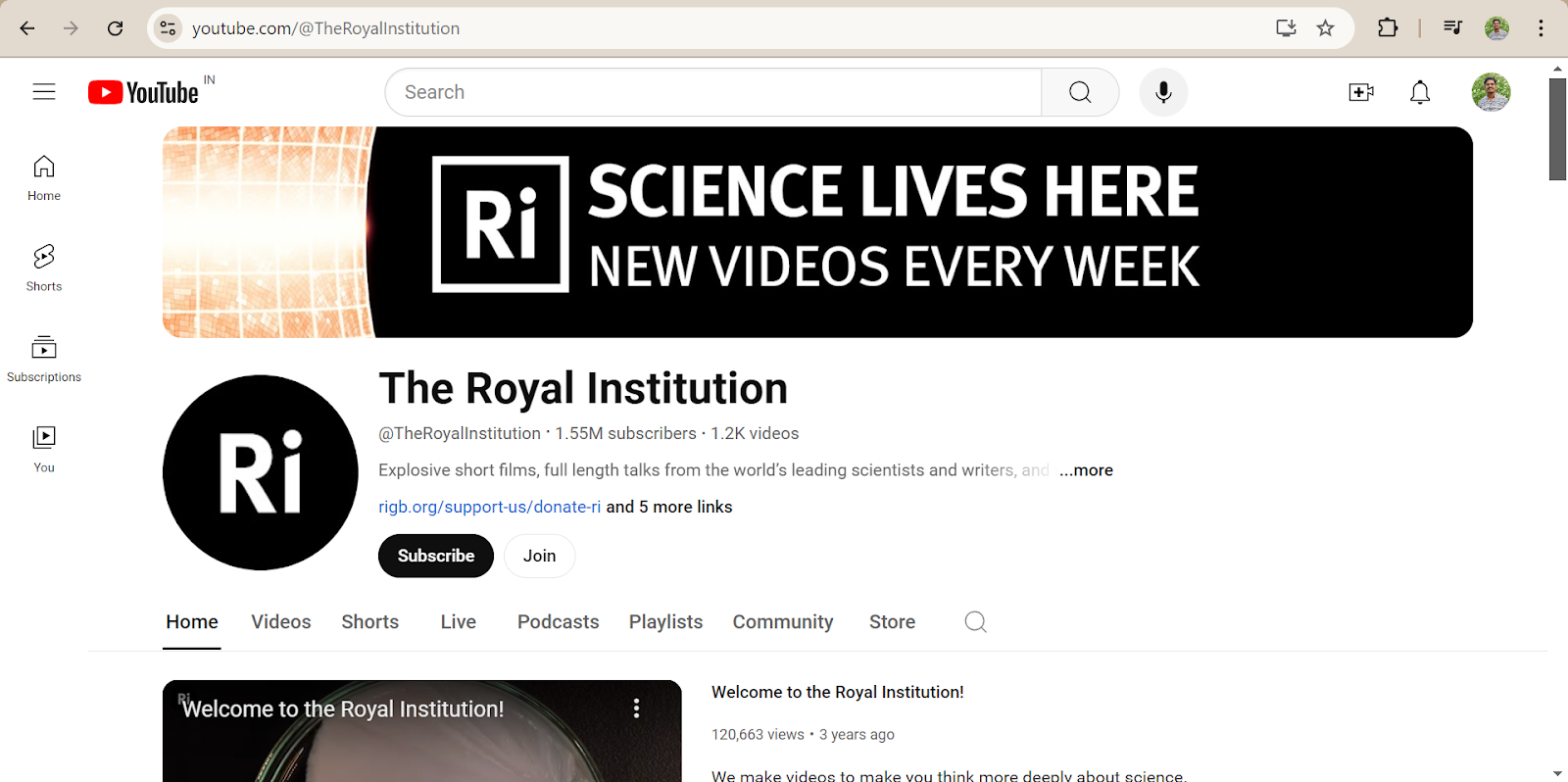Open the rigb.org/support-us/donate-ri link
Image resolution: width=1568 pixels, height=782 pixels.
pos(490,507)
